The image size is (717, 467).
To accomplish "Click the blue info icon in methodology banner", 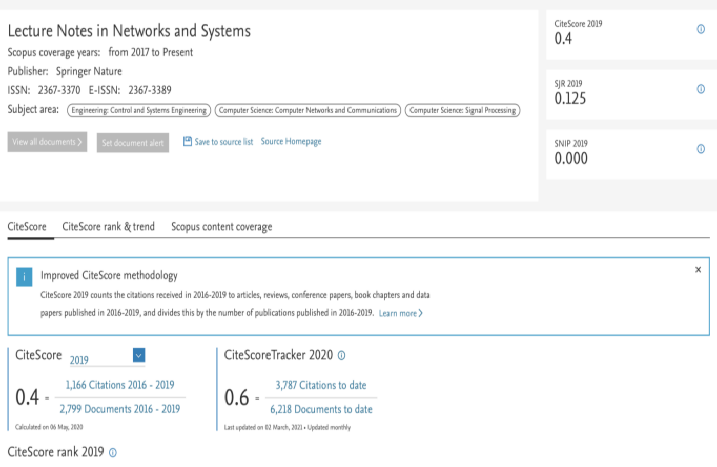I will click(x=24, y=277).
